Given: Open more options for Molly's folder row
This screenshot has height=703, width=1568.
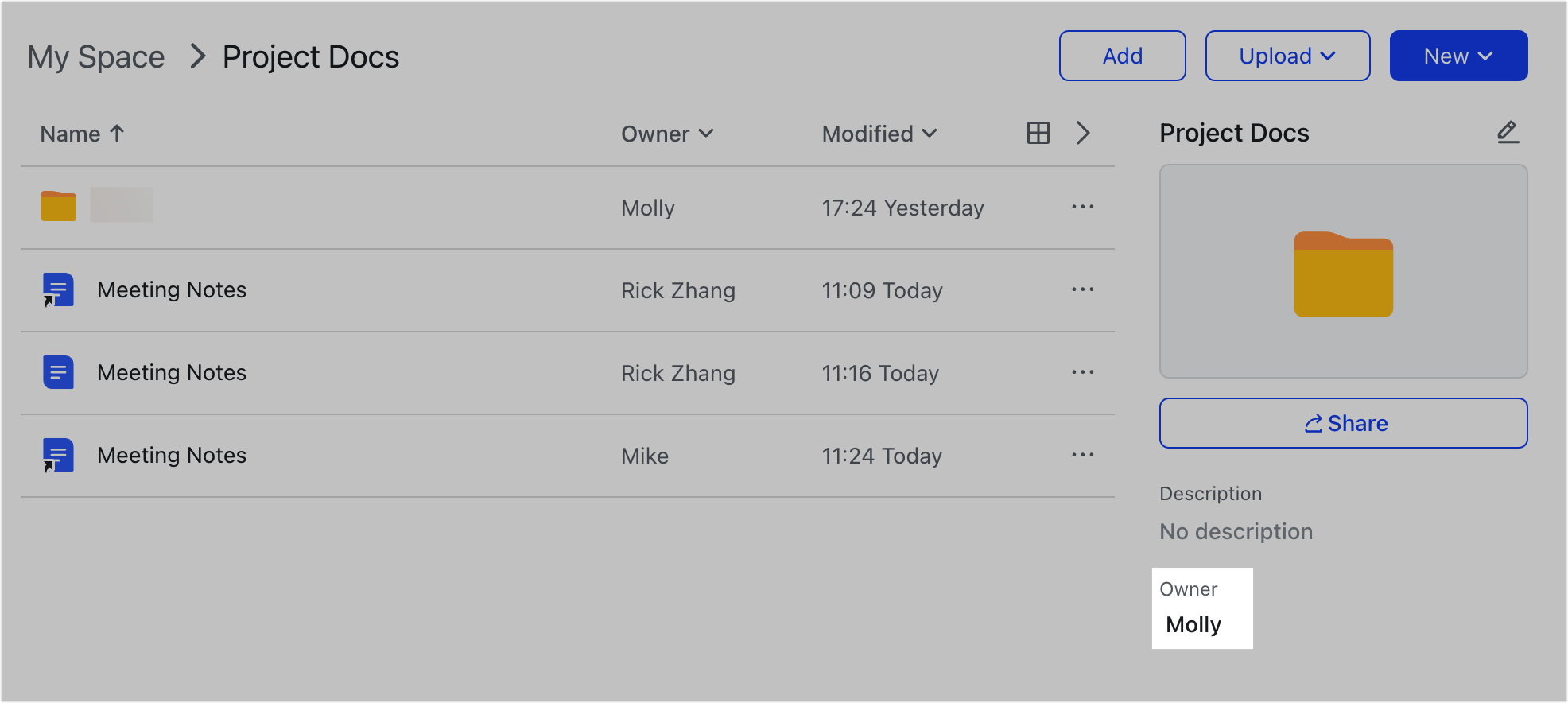Looking at the screenshot, I should tap(1082, 207).
